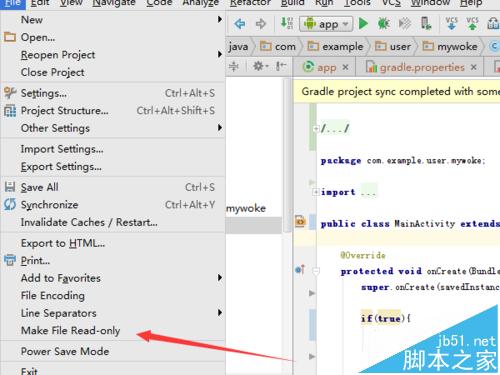This screenshot has width=500, height=375.
Task: Close the app editor tab
Action: [345, 67]
